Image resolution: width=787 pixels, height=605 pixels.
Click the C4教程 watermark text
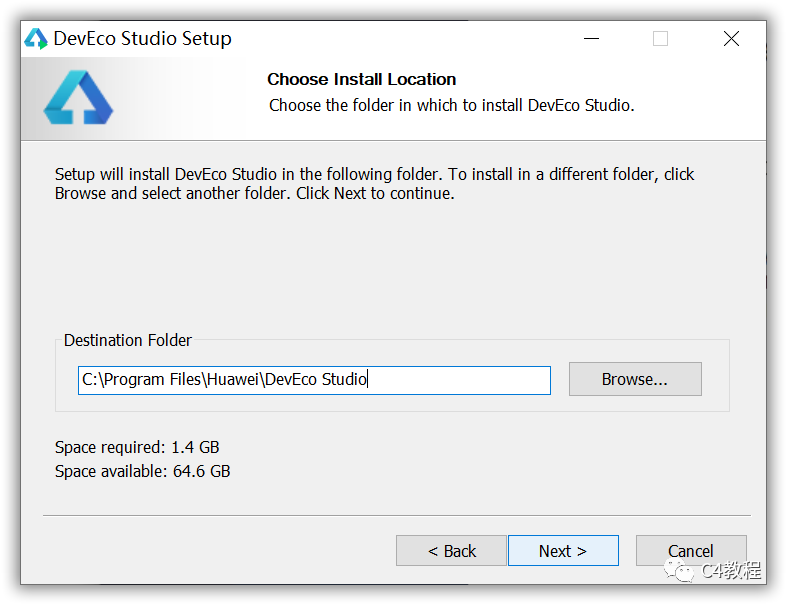[731, 570]
